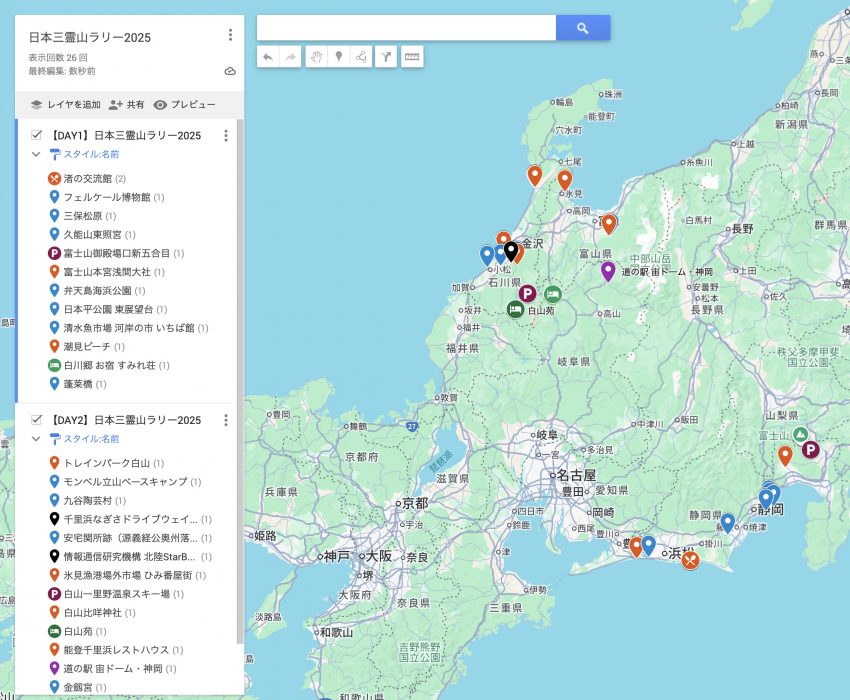Click the add directions tool

tap(387, 57)
